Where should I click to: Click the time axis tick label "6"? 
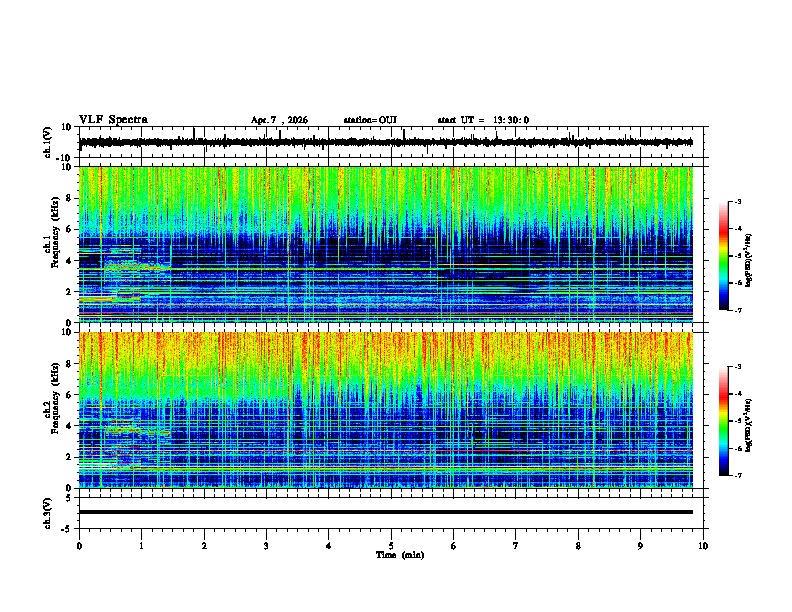click(x=454, y=546)
